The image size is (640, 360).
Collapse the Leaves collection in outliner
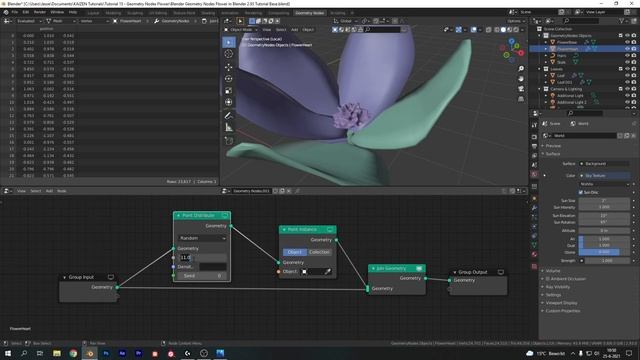tap(540, 69)
